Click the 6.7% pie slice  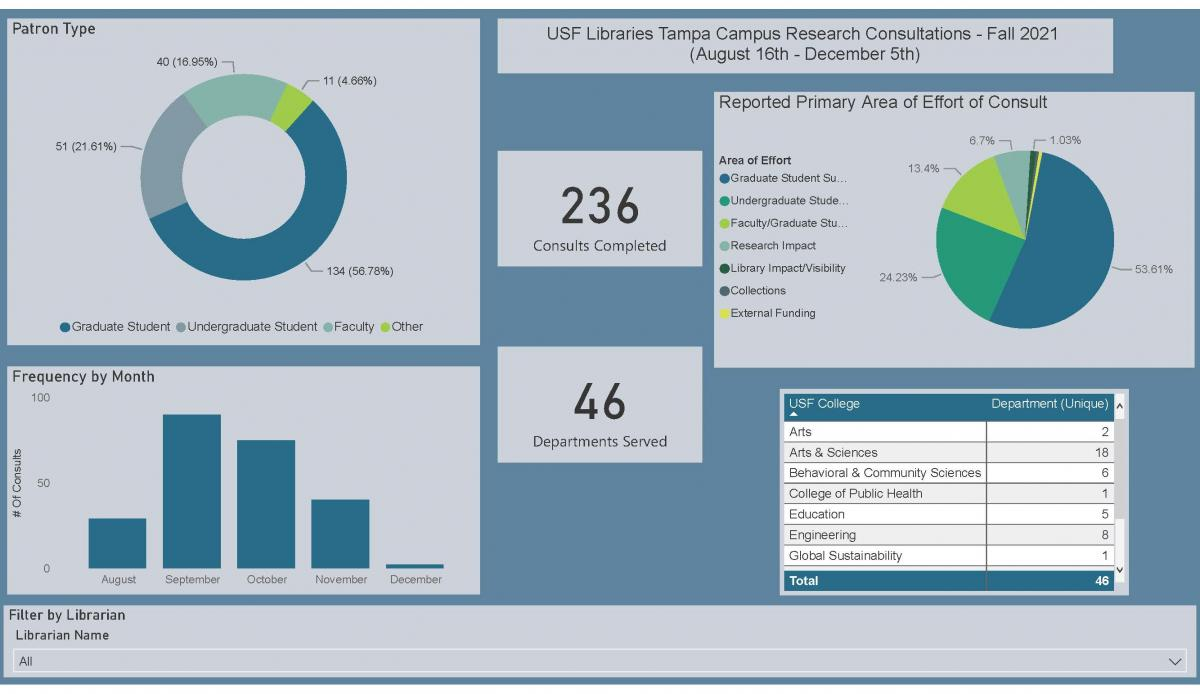[1014, 180]
